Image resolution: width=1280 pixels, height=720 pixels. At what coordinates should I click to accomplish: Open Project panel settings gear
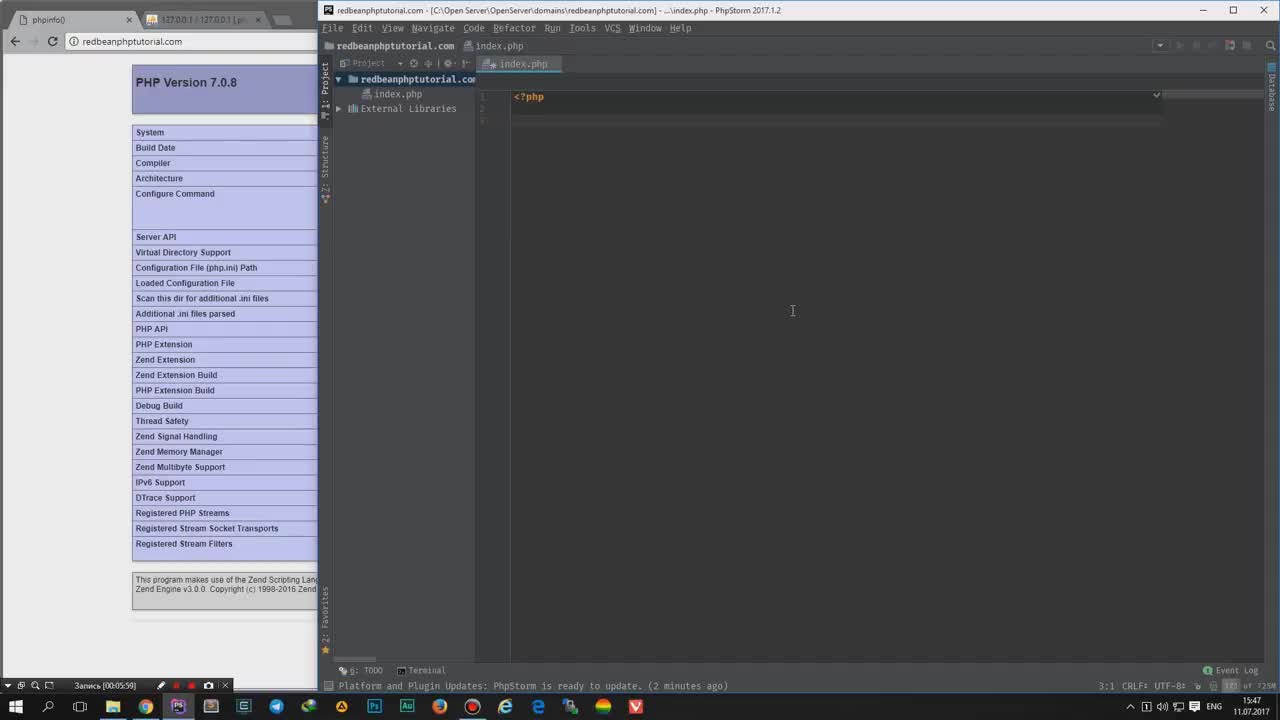click(448, 63)
